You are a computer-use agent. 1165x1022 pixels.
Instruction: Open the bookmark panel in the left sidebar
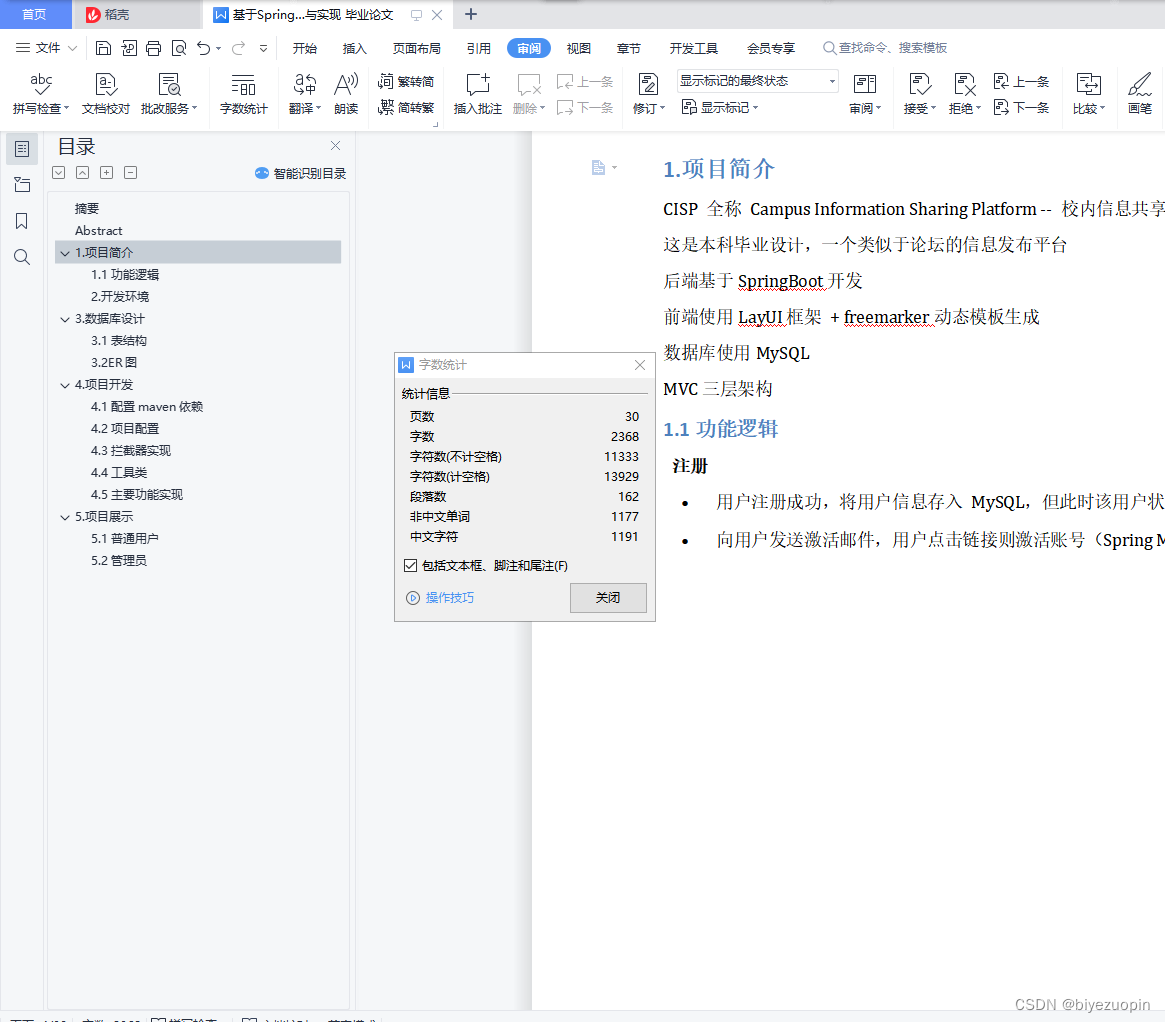click(x=21, y=221)
